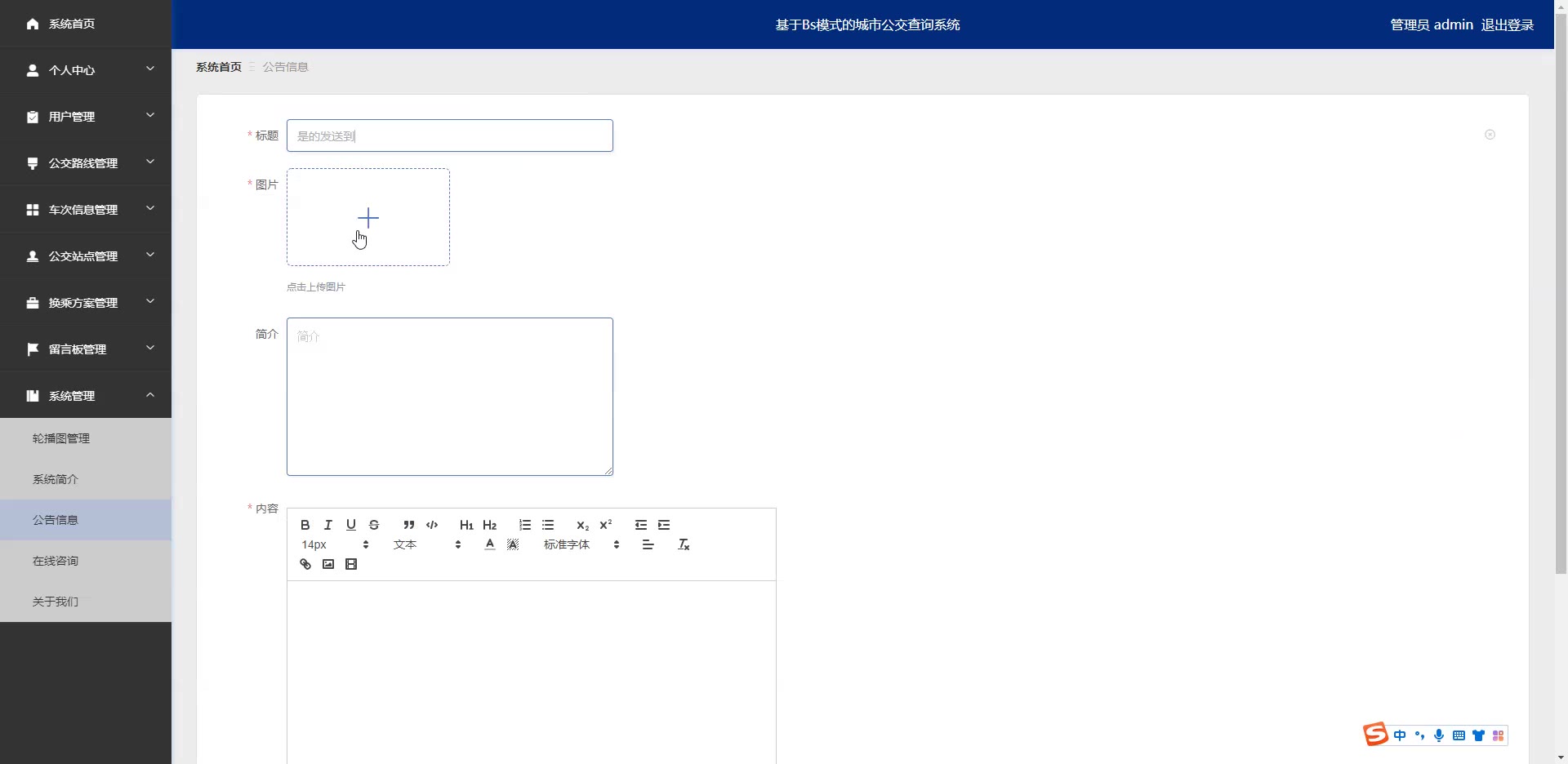Collapse the 系统管理 sidebar menu
This screenshot has height=764, width=1568.
pyautogui.click(x=86, y=396)
